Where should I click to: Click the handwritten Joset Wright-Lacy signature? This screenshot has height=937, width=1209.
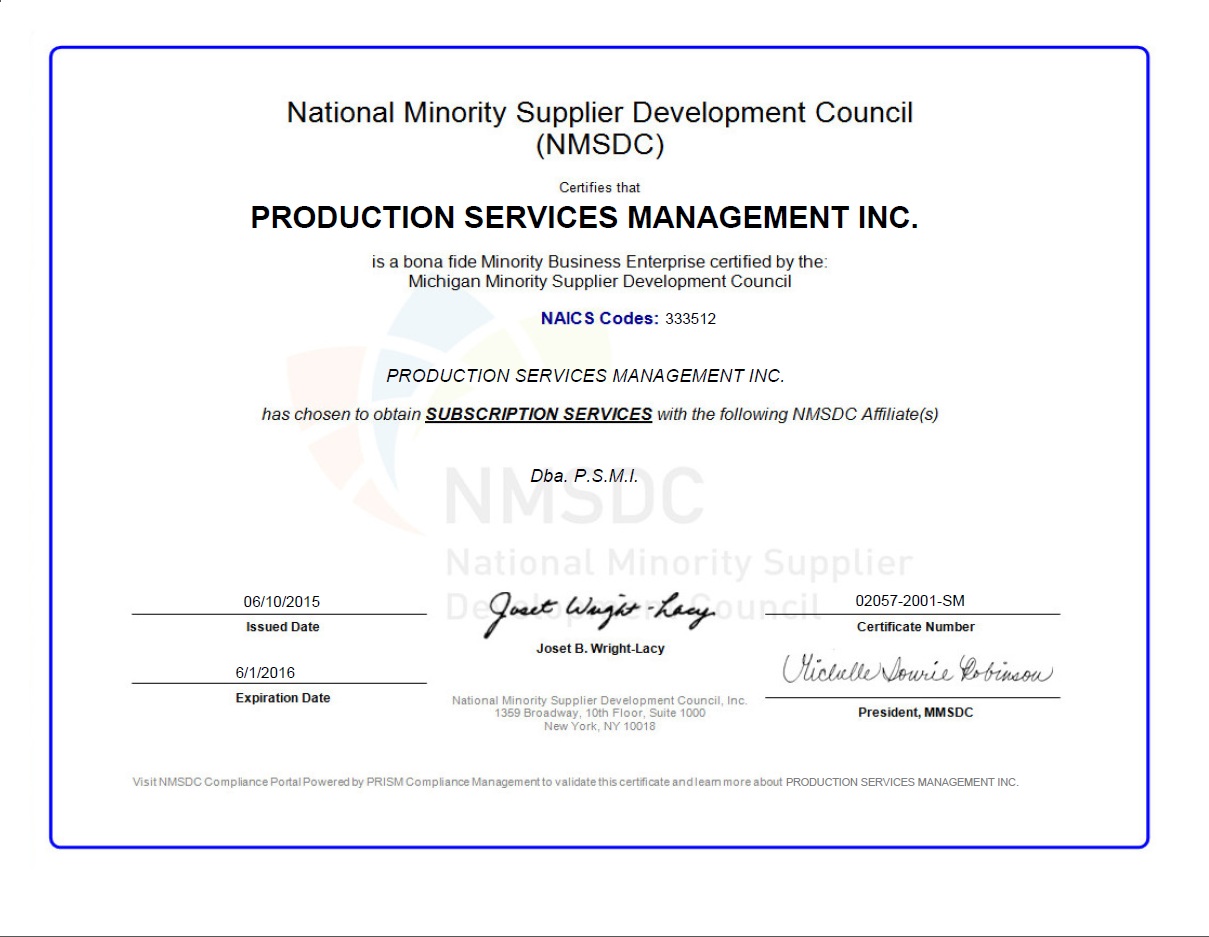tap(600, 612)
